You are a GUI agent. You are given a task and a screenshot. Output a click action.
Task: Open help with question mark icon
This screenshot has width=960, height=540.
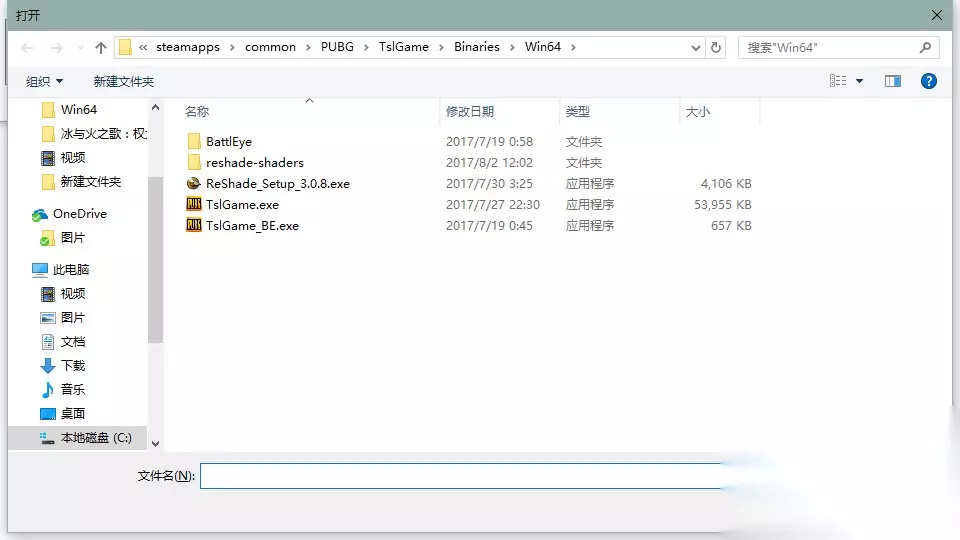point(929,81)
